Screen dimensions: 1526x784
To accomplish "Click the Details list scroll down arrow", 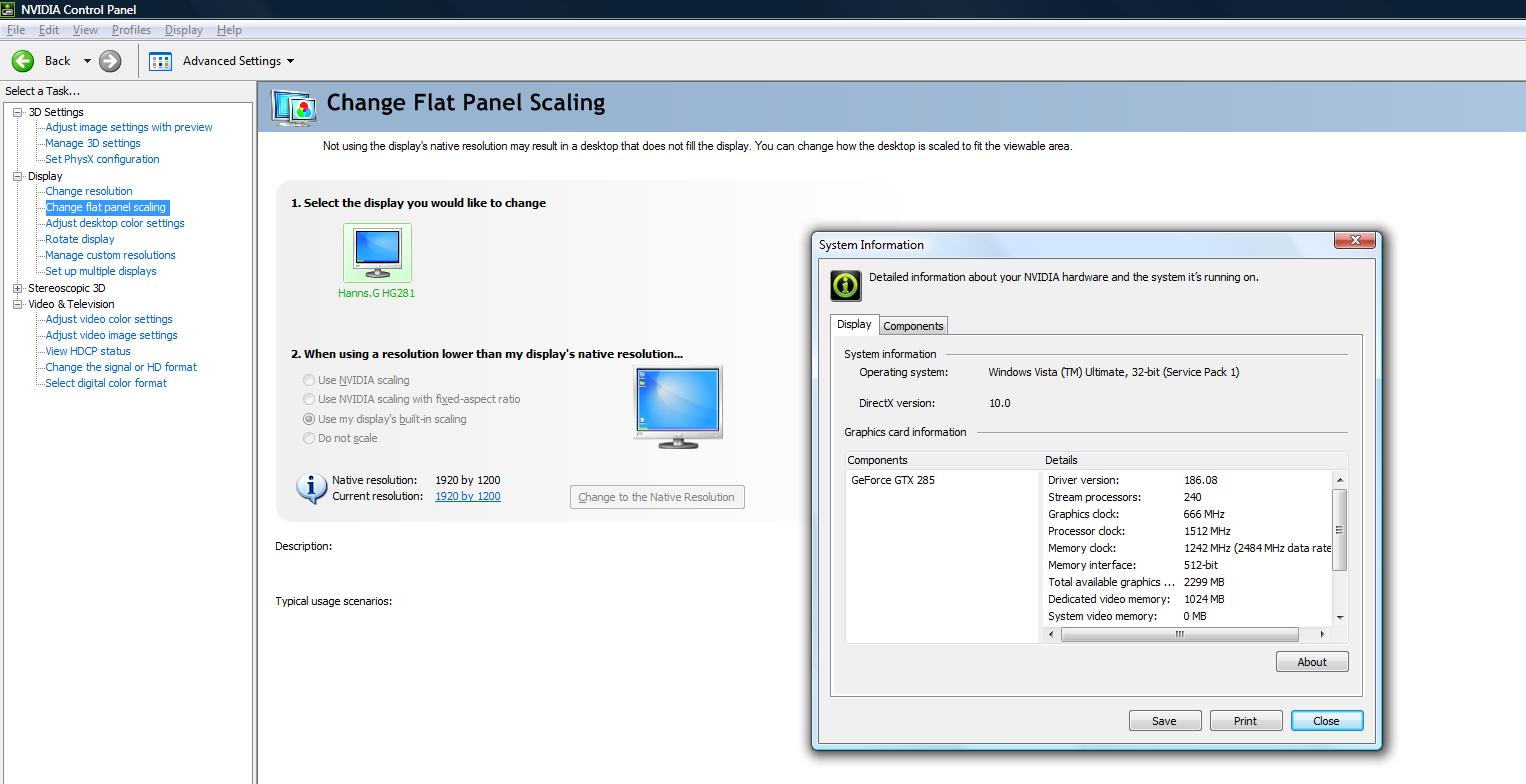I will click(x=1340, y=617).
